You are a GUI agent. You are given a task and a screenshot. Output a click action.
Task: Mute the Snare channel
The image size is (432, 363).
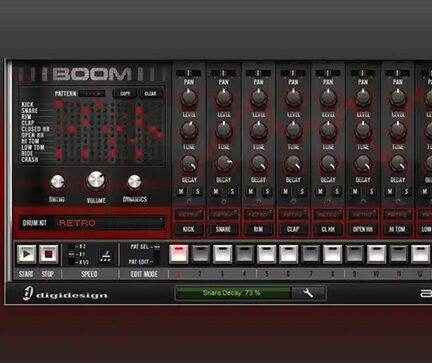click(216, 192)
